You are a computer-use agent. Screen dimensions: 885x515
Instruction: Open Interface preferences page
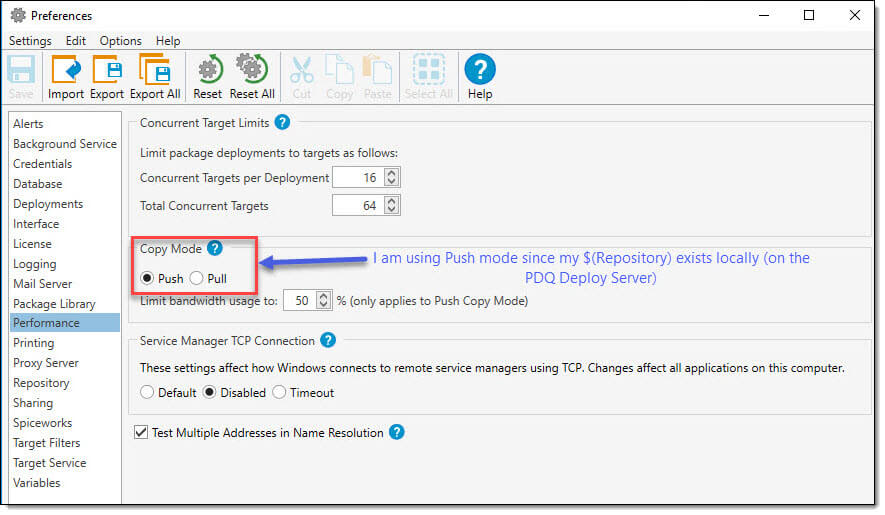pos(65,224)
